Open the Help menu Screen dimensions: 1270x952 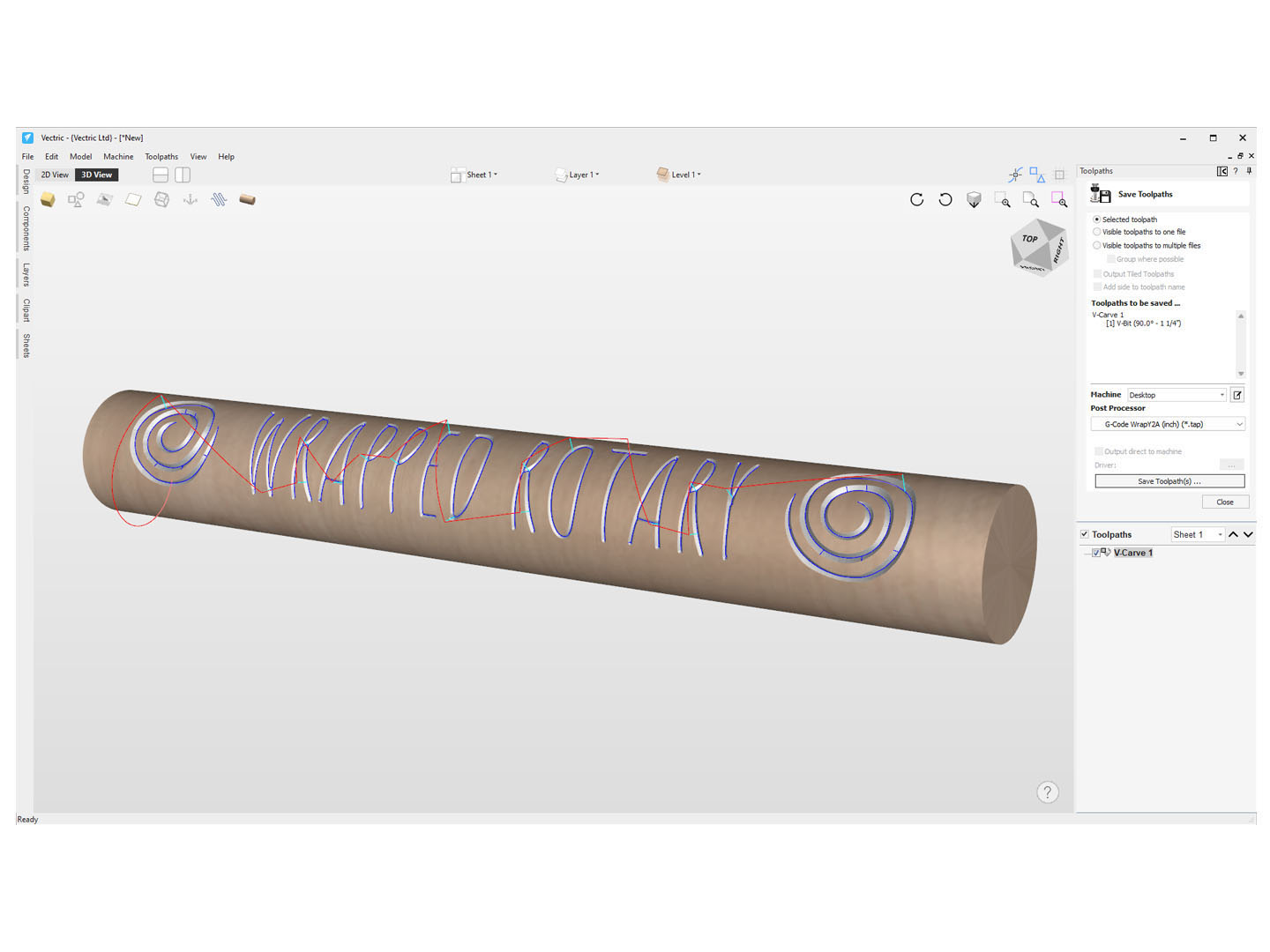227,157
